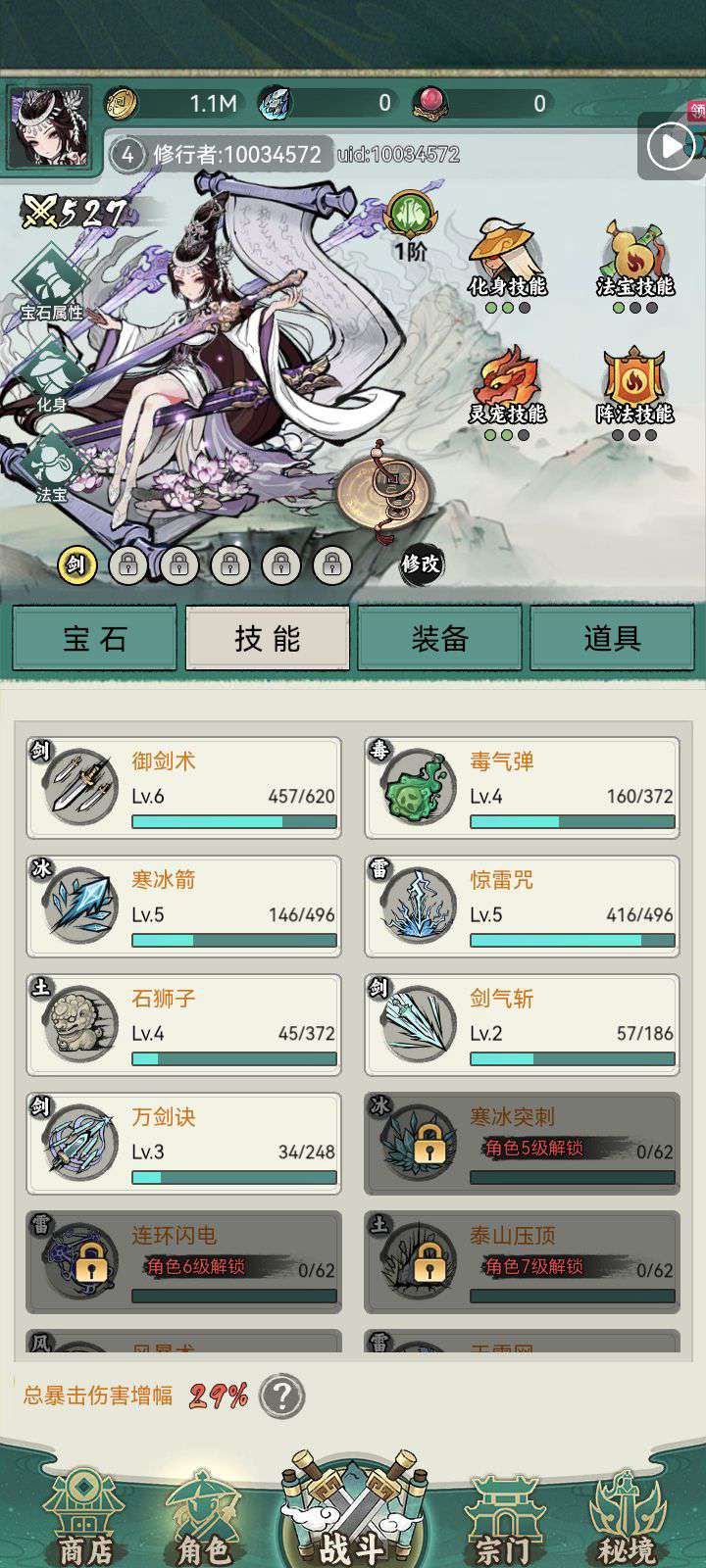Tap the player avatar portrait

click(49, 127)
